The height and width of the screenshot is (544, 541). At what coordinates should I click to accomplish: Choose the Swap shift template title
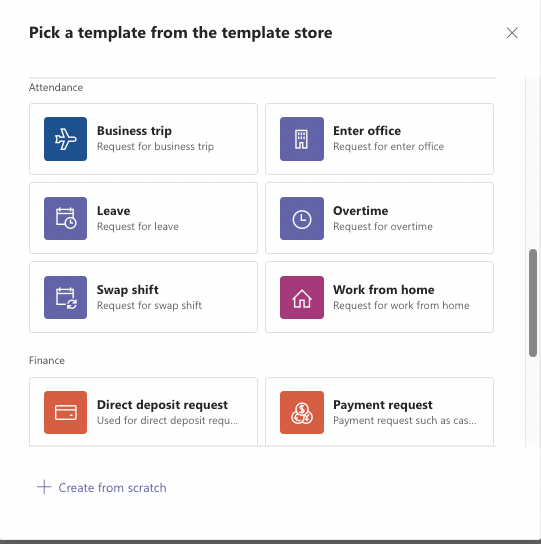[128, 290]
